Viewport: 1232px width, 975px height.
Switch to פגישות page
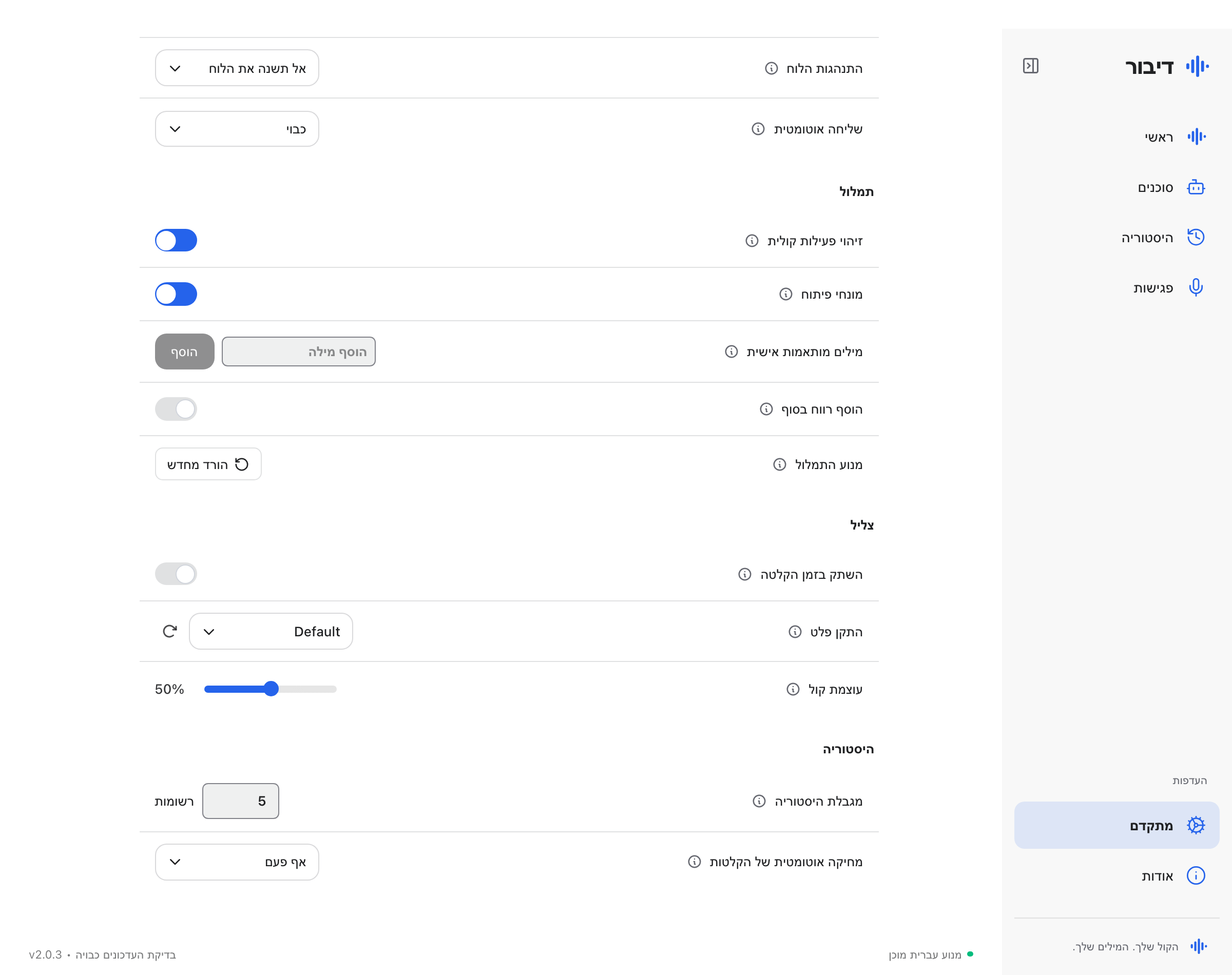[x=1116, y=288]
